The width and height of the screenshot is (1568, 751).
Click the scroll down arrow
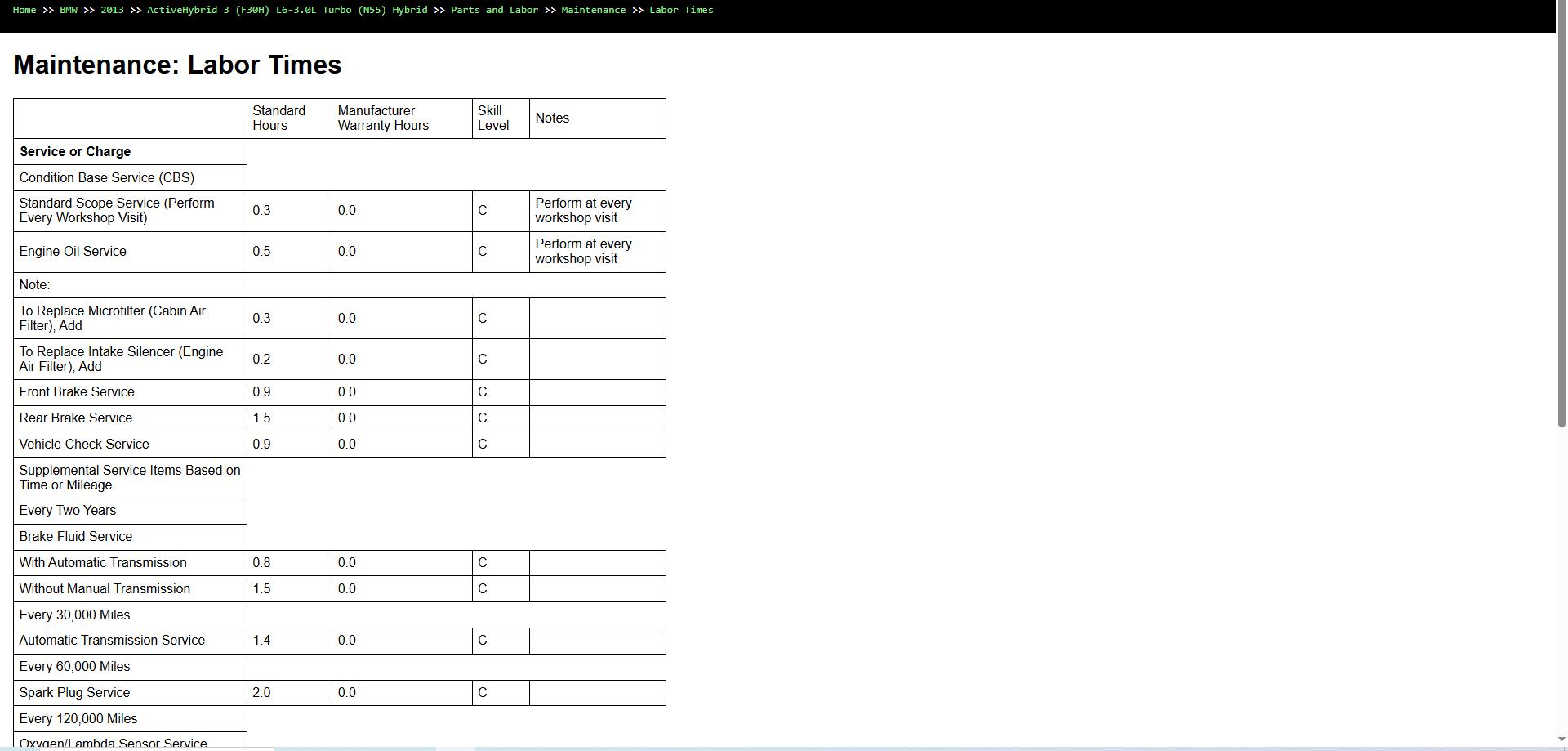coord(1561,740)
